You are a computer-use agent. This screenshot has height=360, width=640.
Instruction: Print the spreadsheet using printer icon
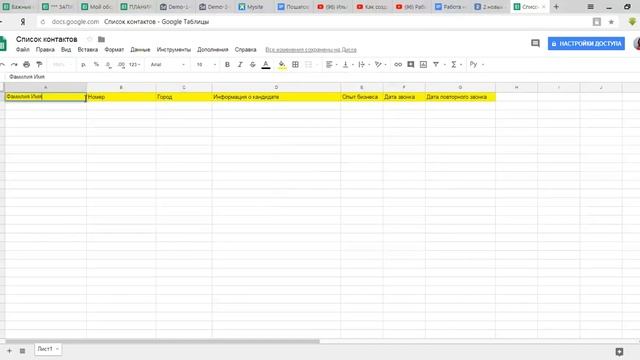27,64
